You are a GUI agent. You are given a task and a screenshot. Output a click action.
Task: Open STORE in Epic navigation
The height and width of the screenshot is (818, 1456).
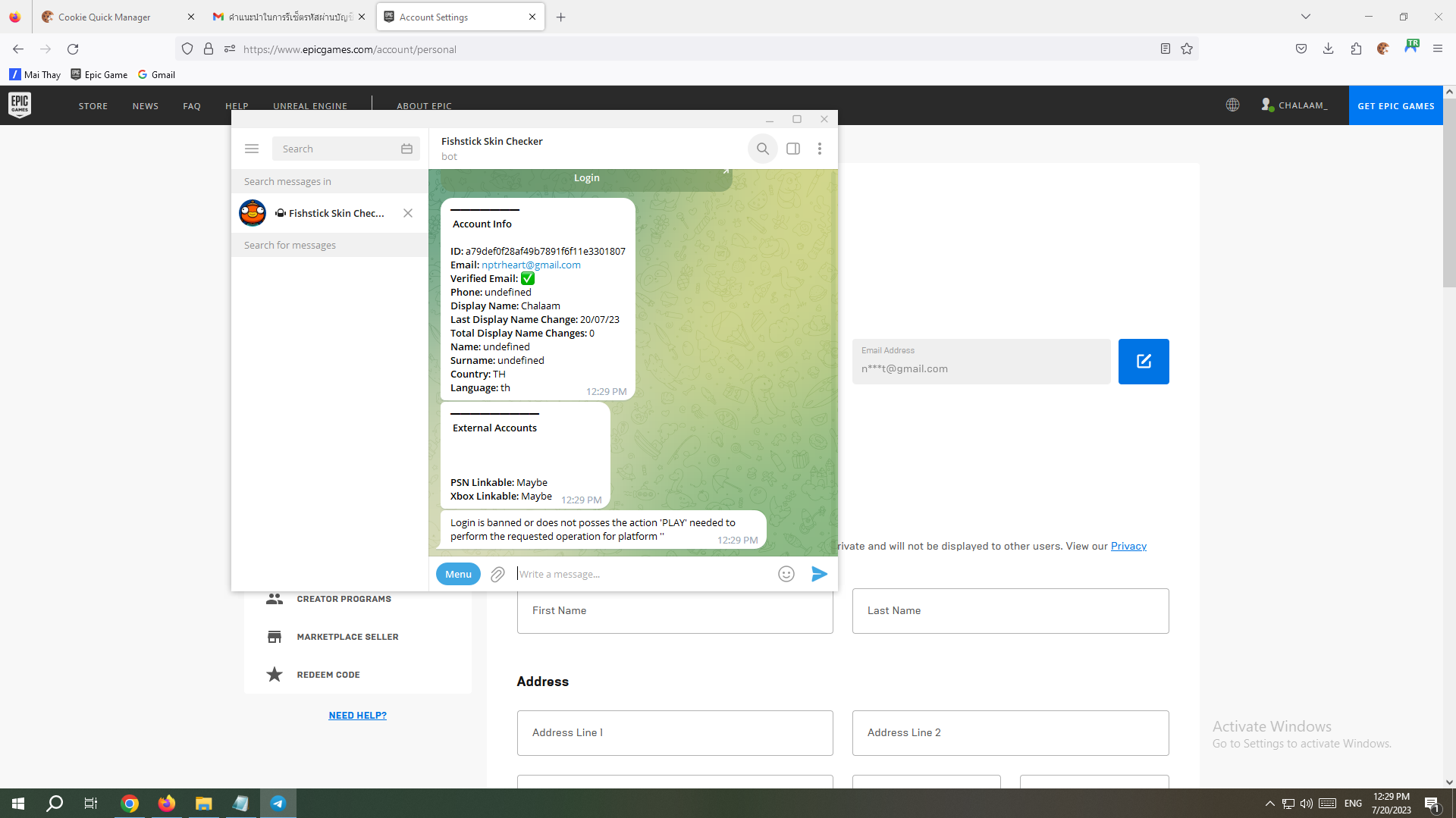tap(93, 106)
